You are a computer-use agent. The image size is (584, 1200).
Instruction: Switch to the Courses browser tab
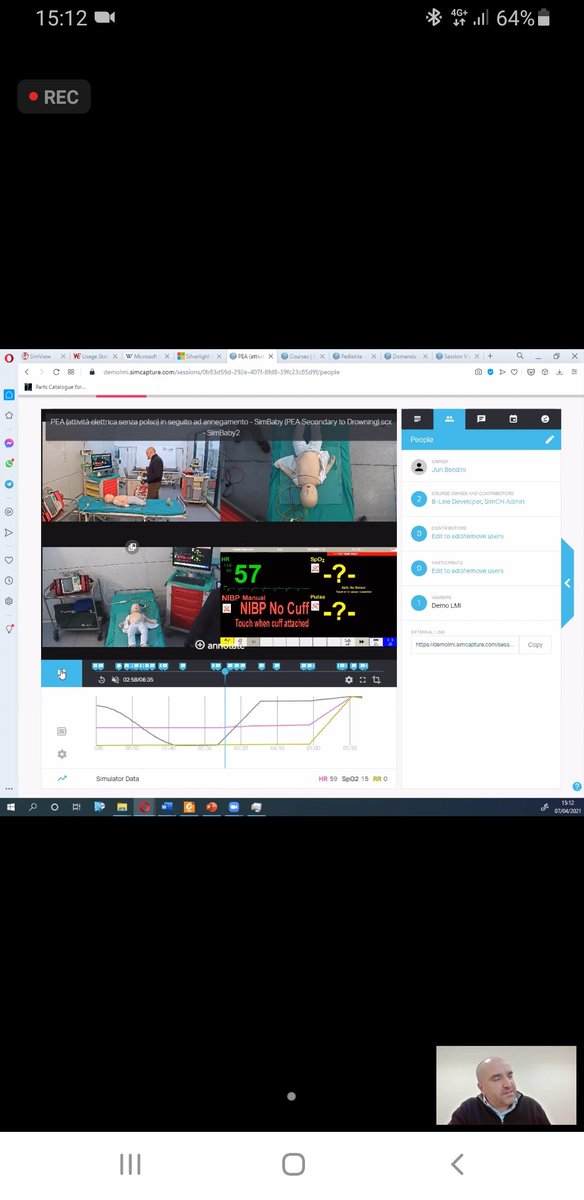tap(304, 356)
